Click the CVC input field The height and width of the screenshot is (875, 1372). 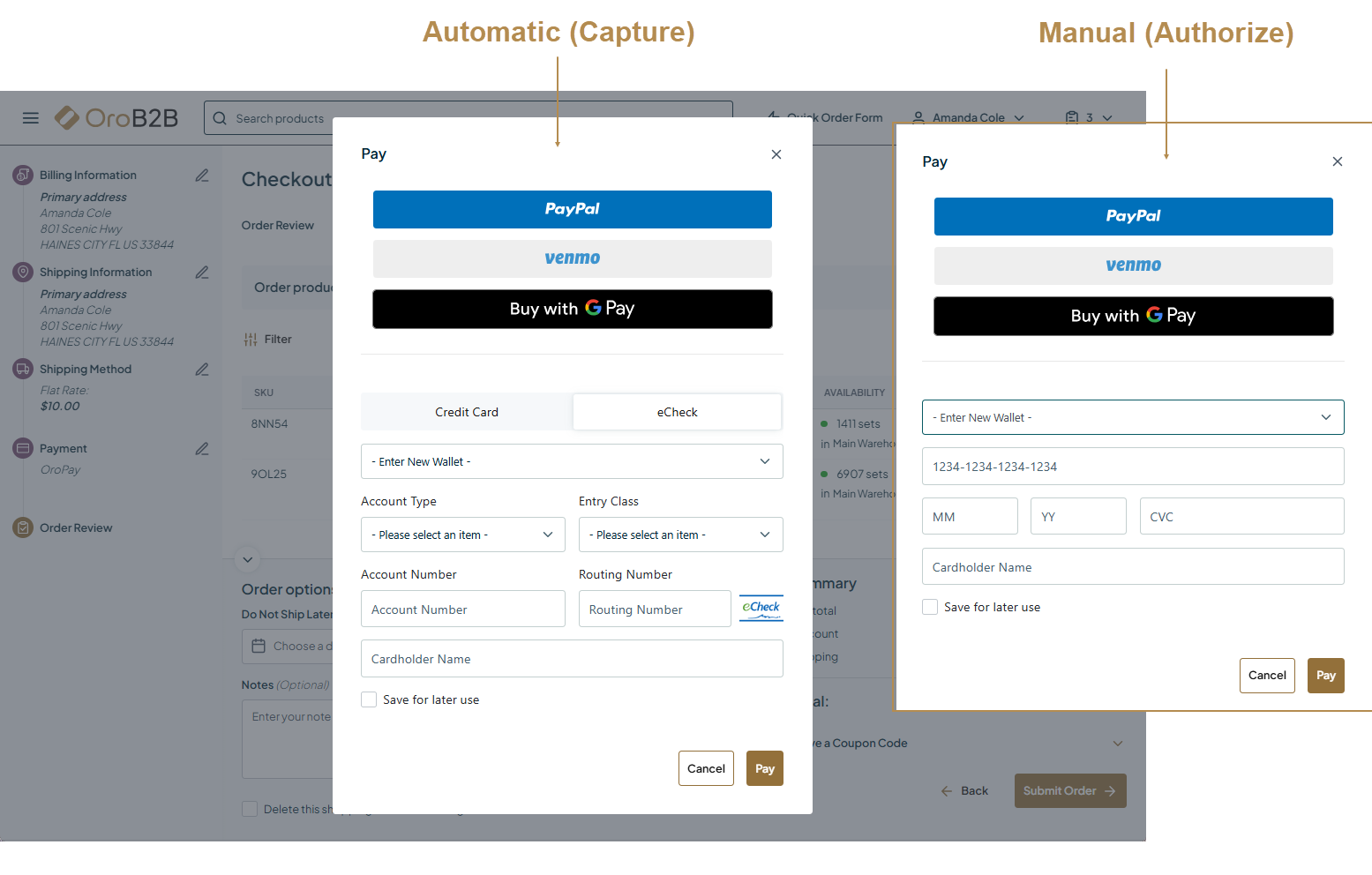pyautogui.click(x=1241, y=517)
